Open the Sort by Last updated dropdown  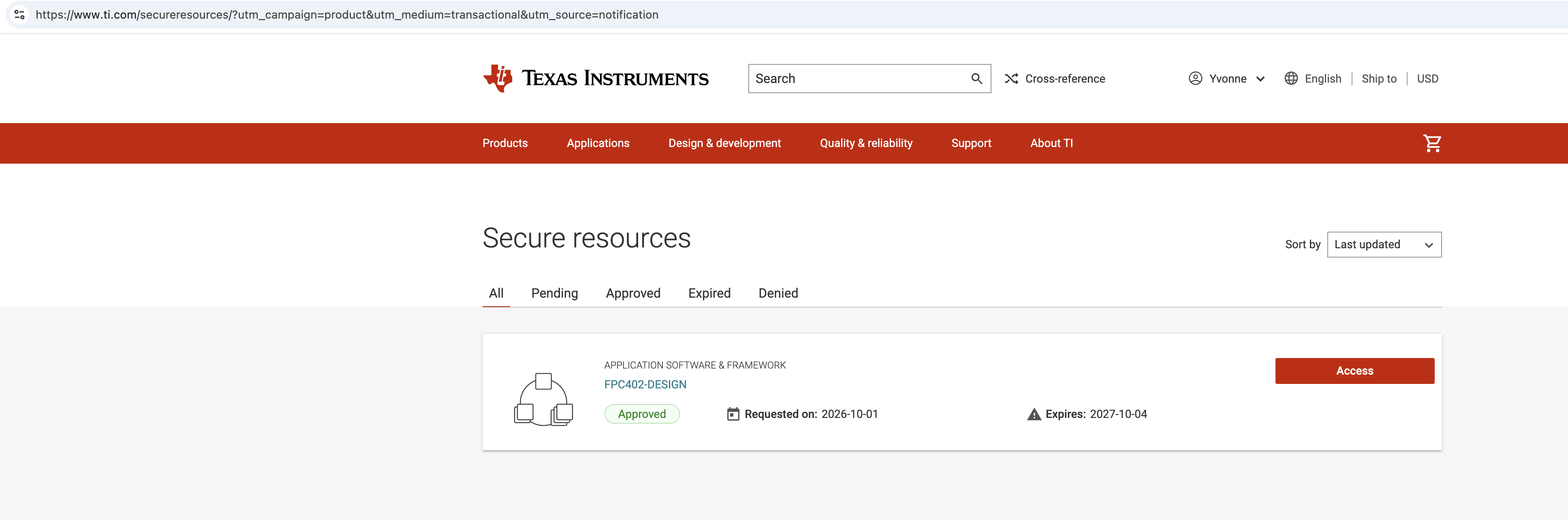click(x=1384, y=245)
